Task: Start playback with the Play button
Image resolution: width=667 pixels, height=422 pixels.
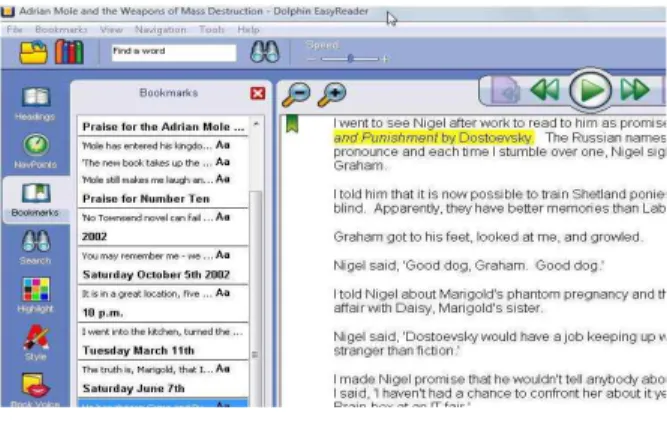Action: tap(590, 90)
